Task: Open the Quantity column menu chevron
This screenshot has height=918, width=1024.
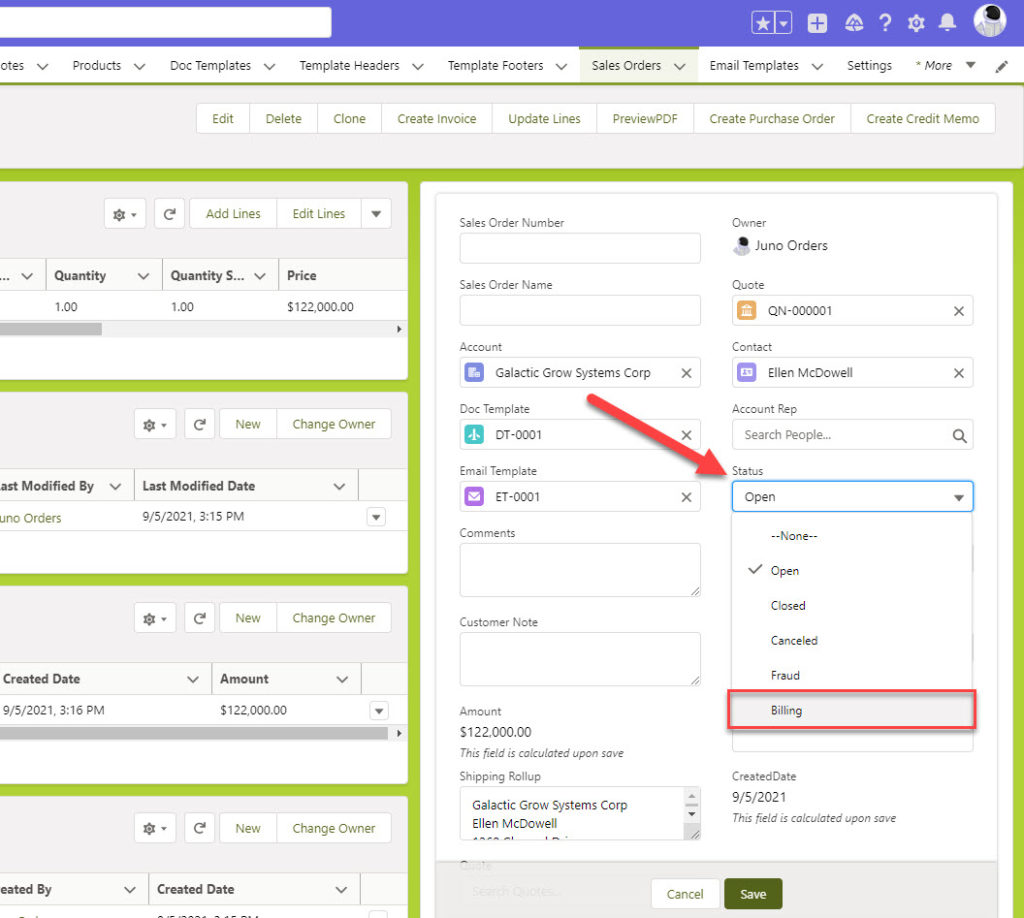Action: tap(144, 276)
